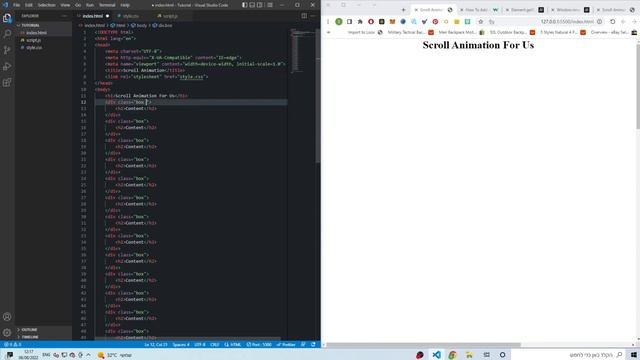
Task: Open the View menu
Action: click(x=65, y=5)
